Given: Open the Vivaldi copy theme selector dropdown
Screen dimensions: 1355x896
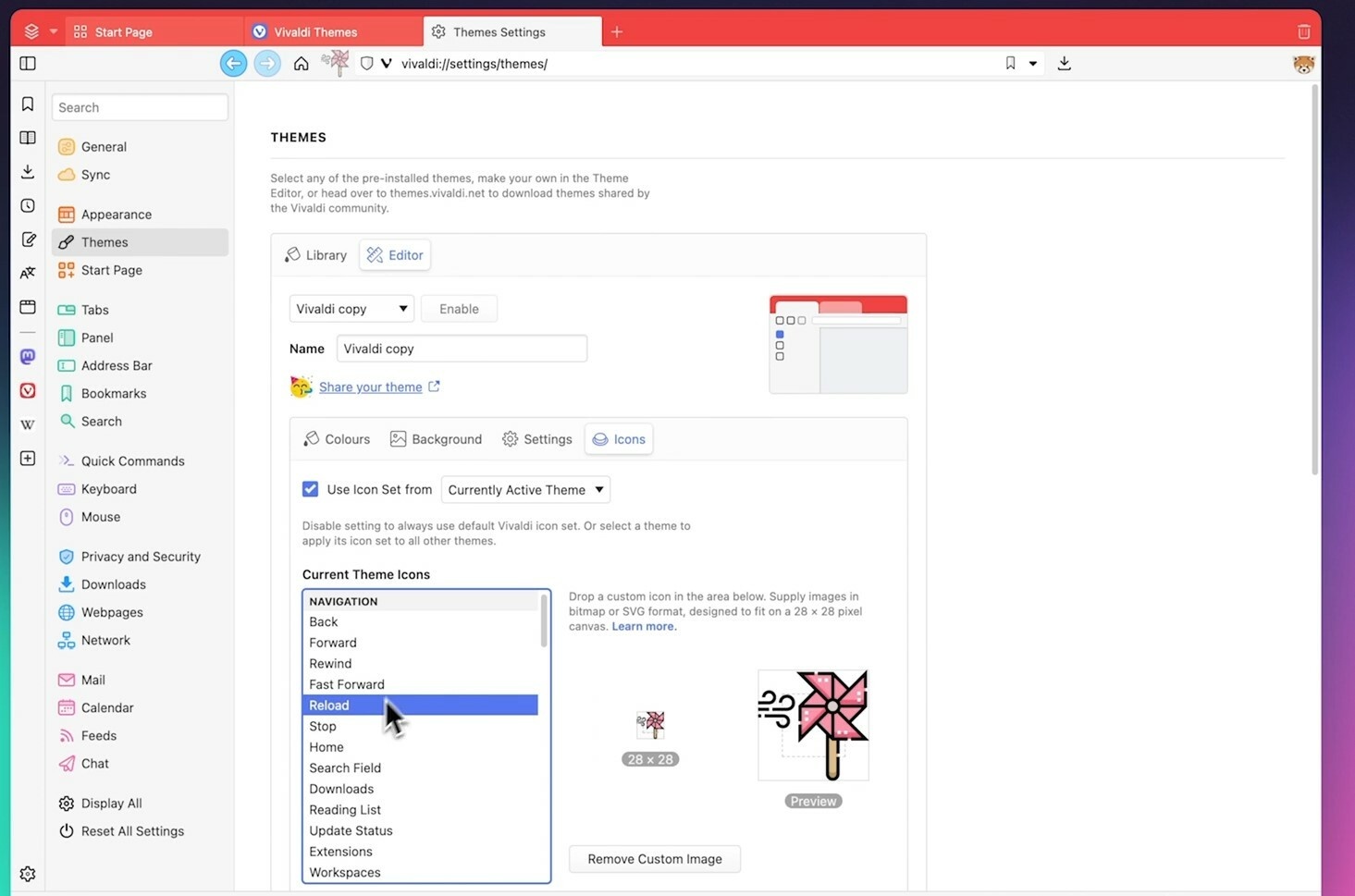Looking at the screenshot, I should point(351,308).
